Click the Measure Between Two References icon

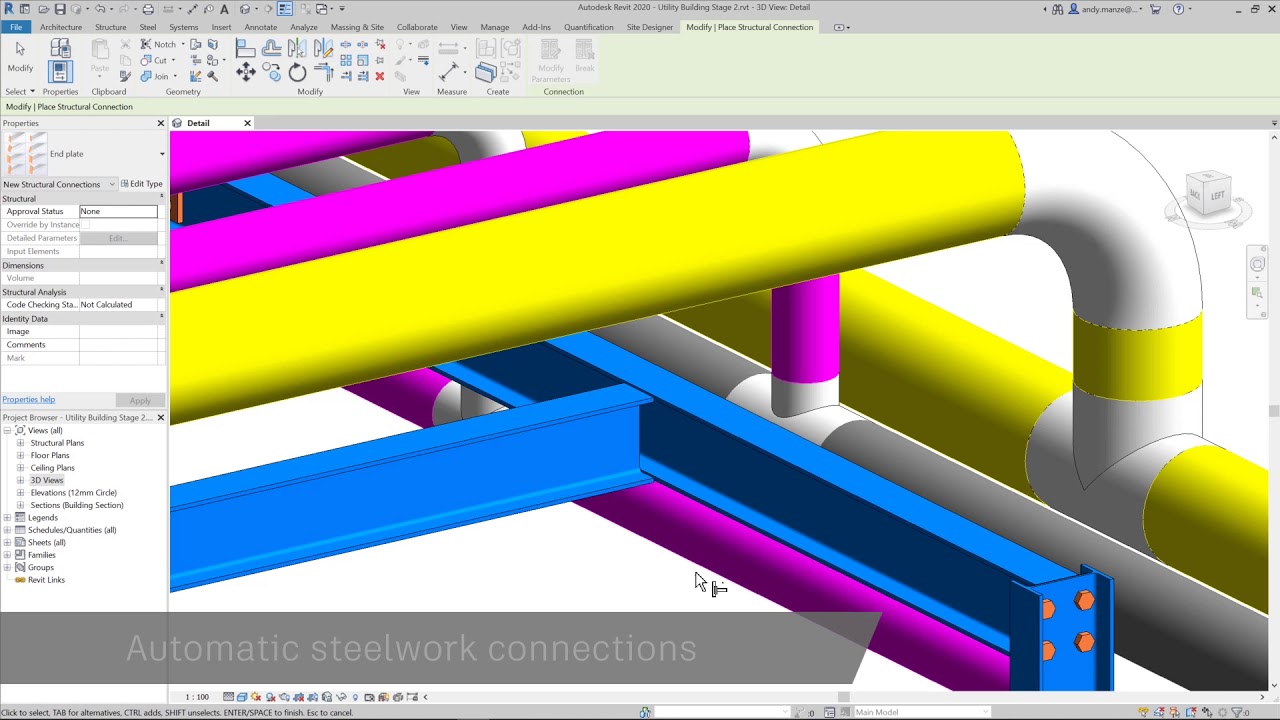[x=448, y=47]
